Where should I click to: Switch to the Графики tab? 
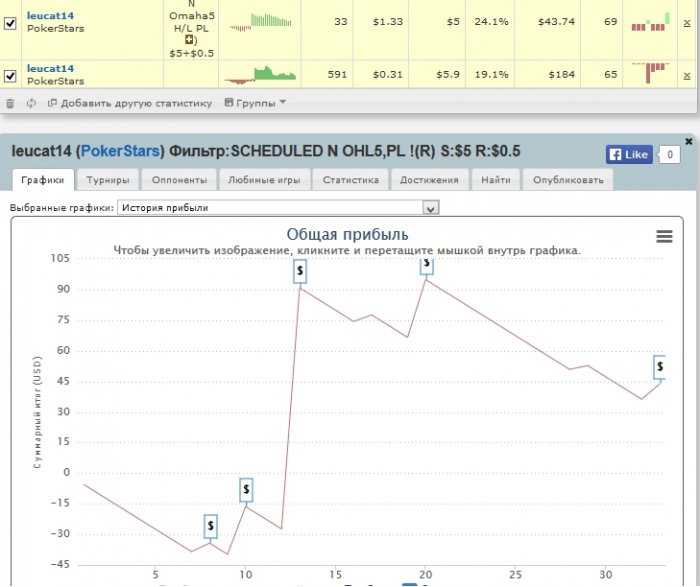[x=43, y=180]
